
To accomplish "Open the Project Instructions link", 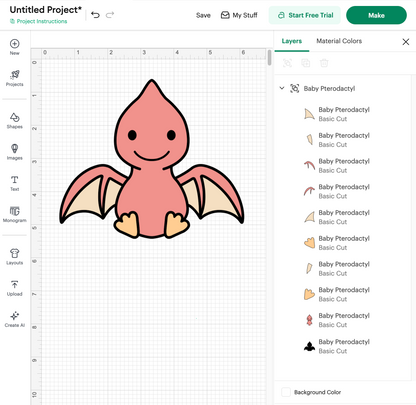I will pos(39,21).
